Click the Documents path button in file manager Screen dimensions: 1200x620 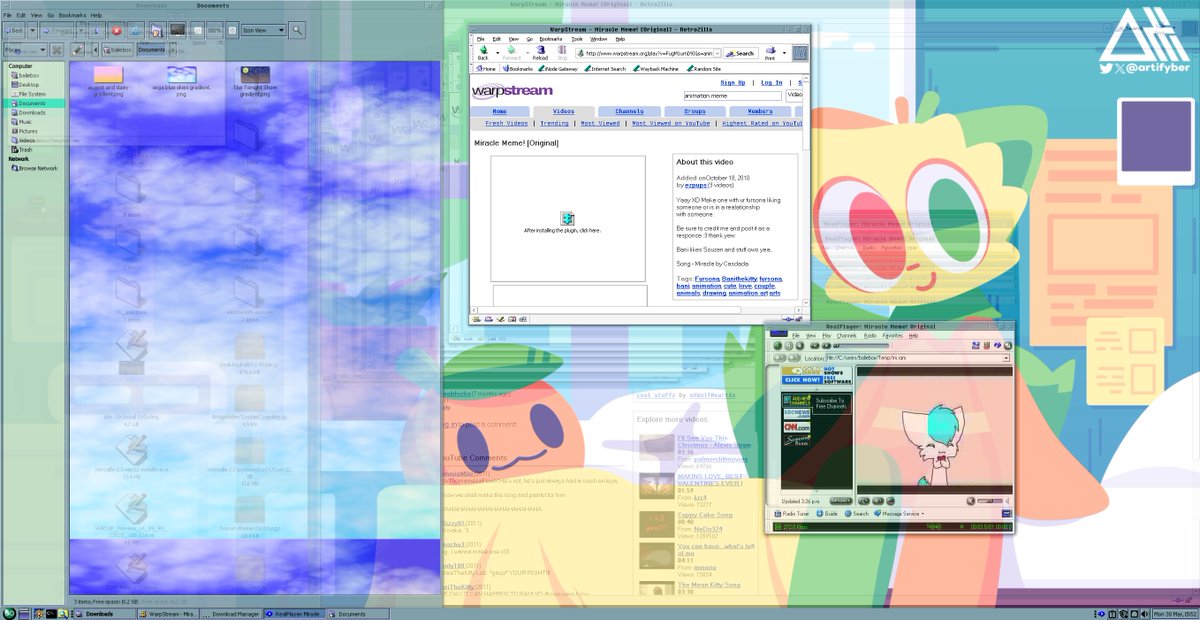tap(151, 50)
